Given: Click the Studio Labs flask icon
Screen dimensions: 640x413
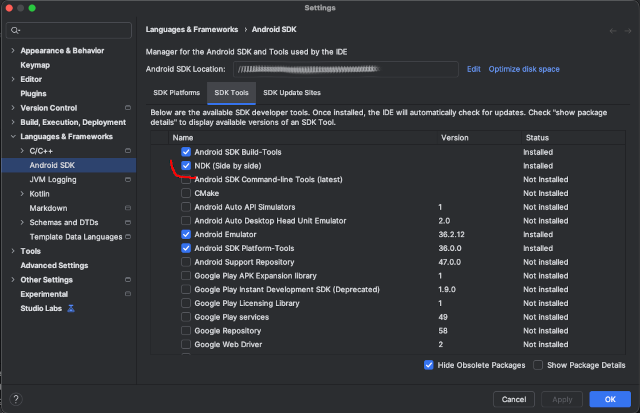Looking at the screenshot, I should click(x=71, y=309).
